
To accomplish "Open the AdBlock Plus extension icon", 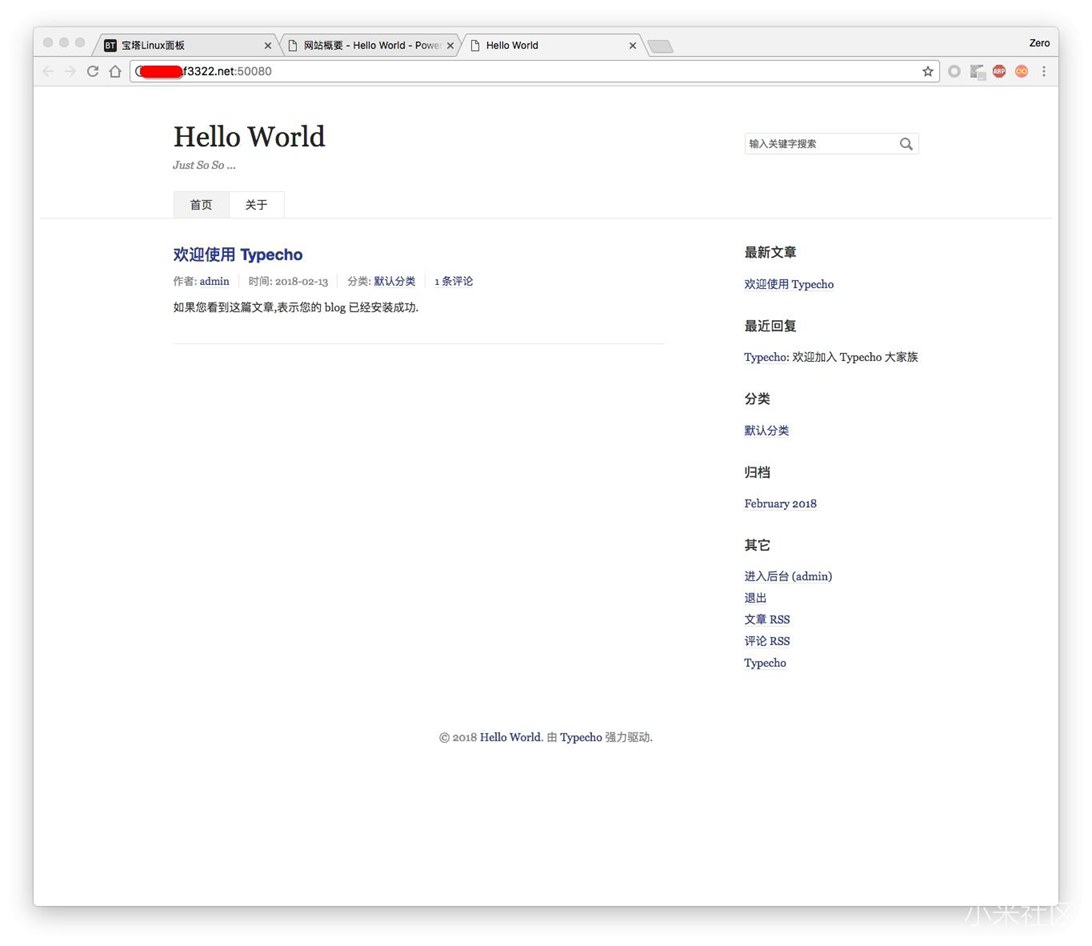I will pos(999,71).
